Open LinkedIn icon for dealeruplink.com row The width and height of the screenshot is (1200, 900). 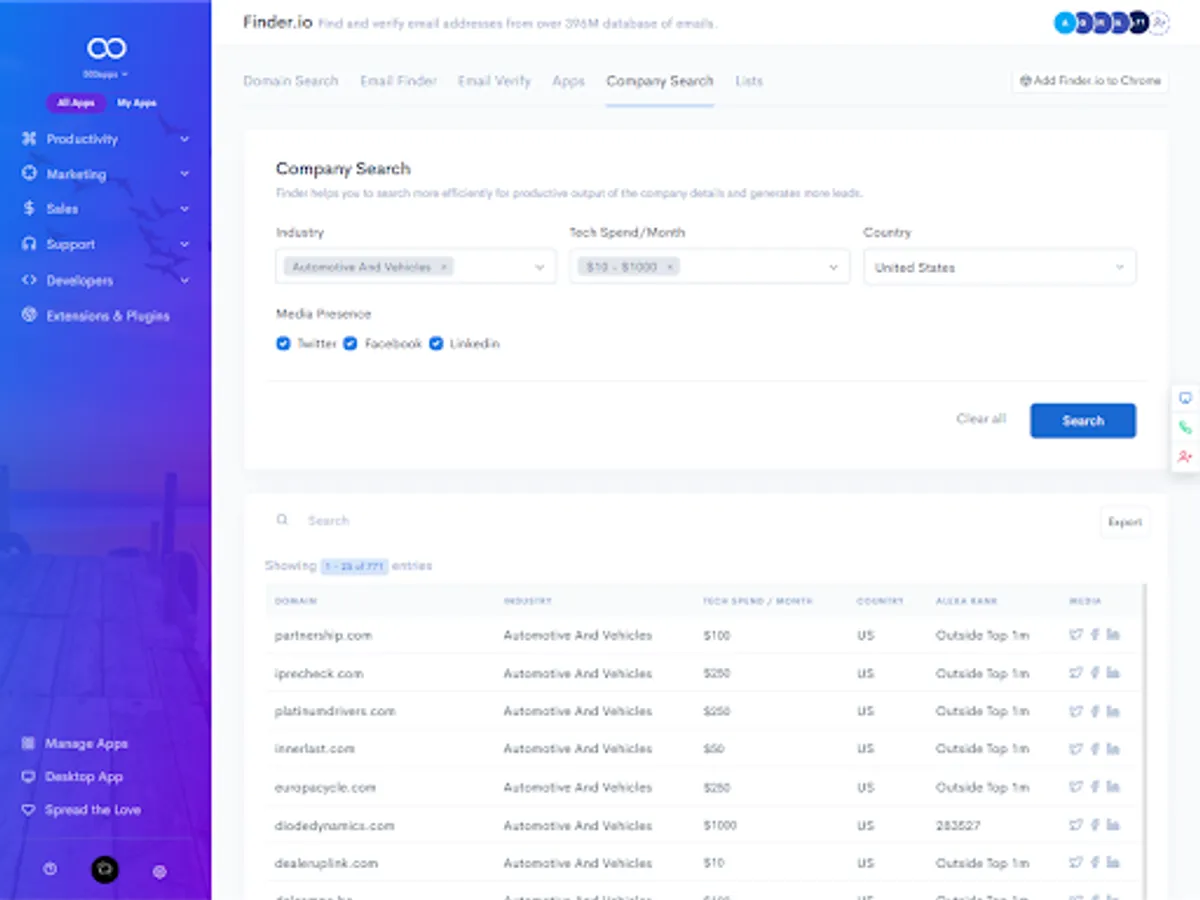pyautogui.click(x=1113, y=863)
